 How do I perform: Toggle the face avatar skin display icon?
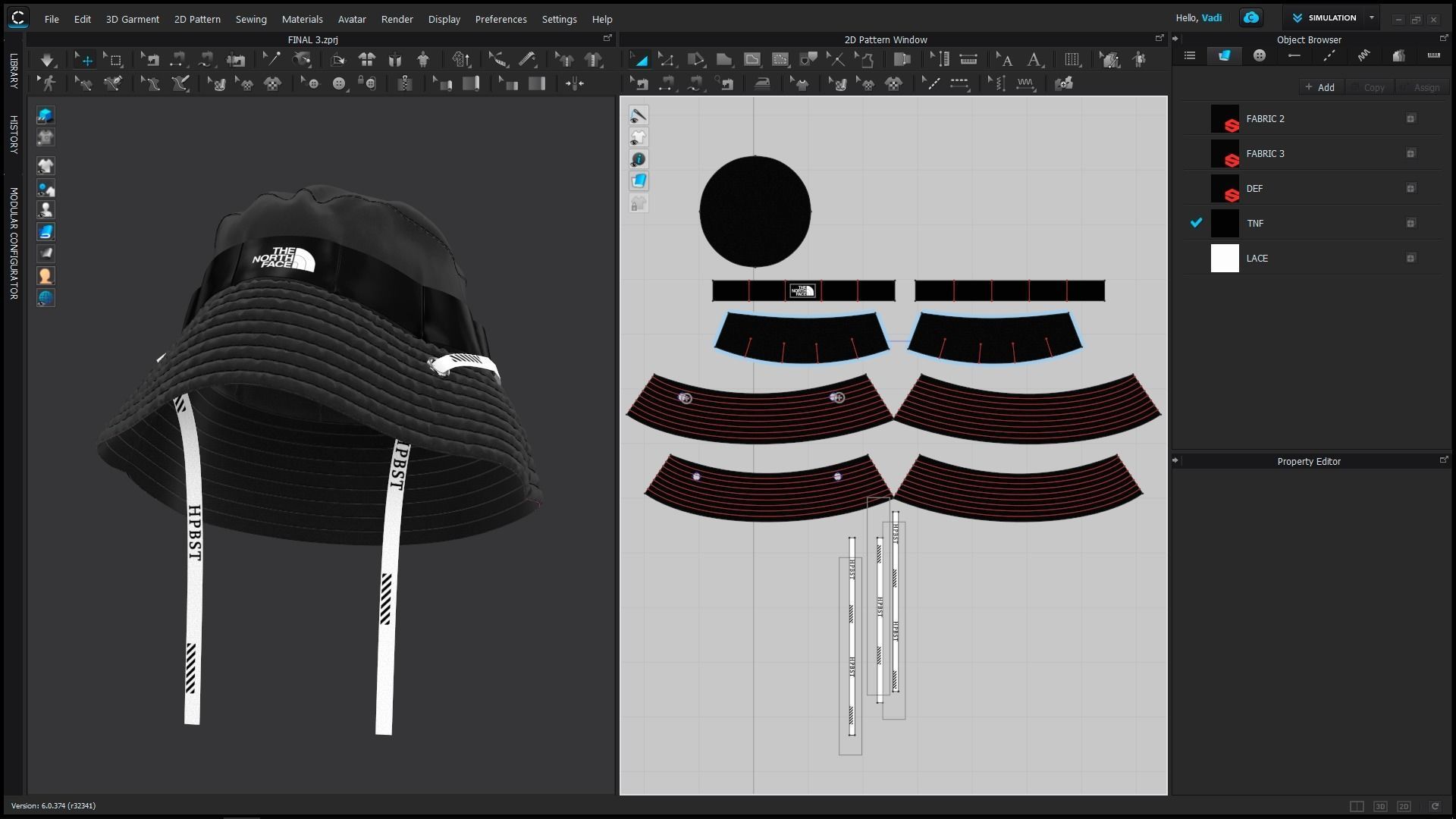click(x=45, y=276)
